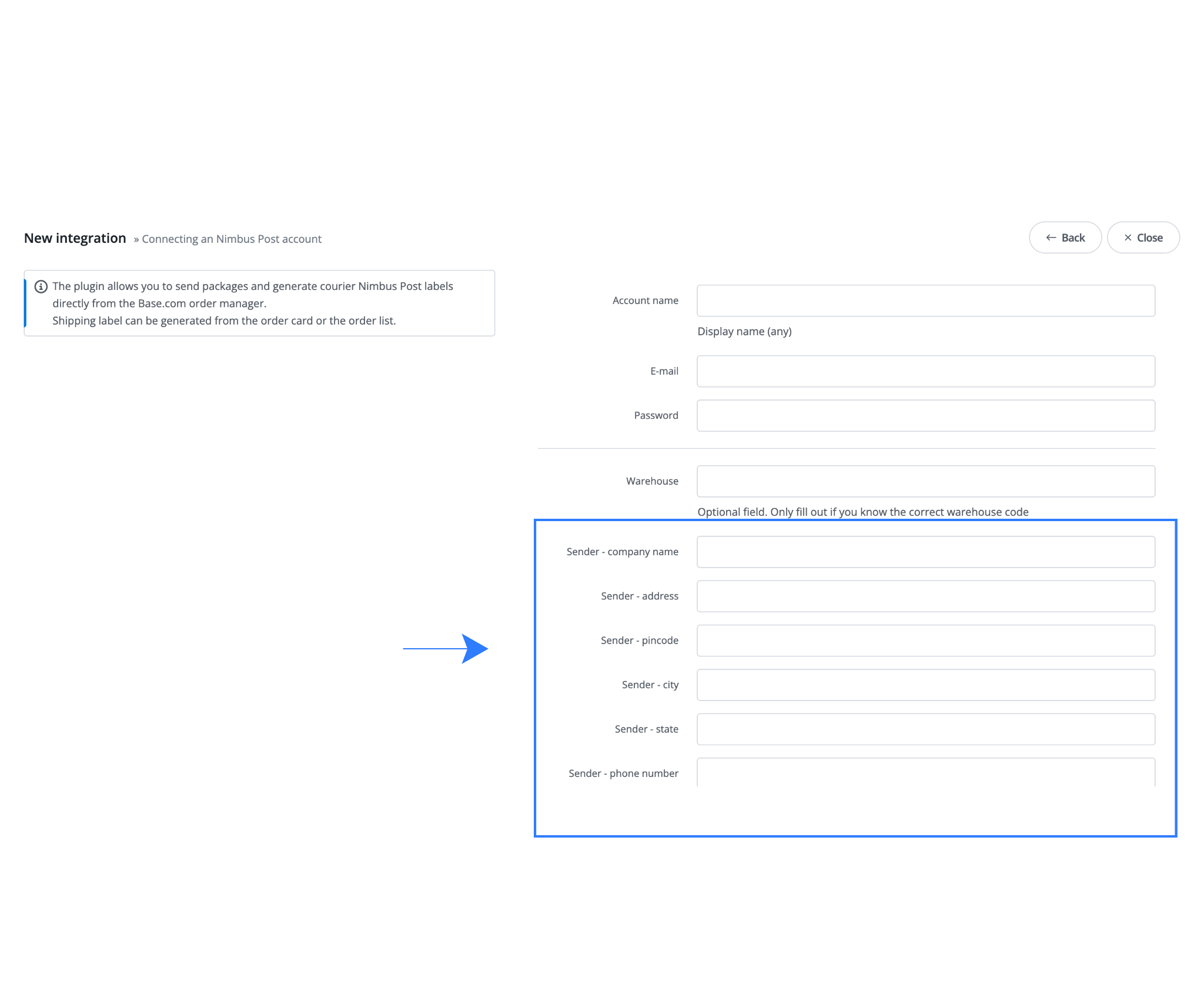Click the New integration heading

[x=75, y=238]
